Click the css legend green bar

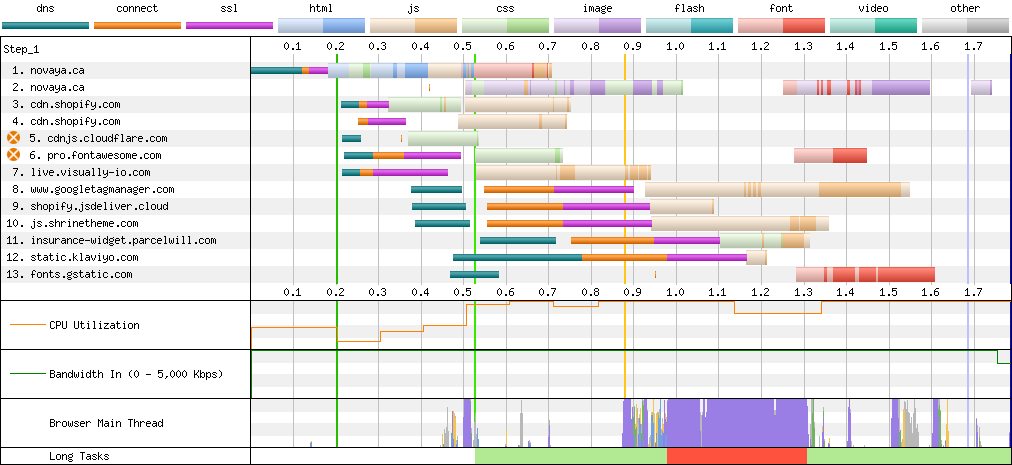(505, 25)
